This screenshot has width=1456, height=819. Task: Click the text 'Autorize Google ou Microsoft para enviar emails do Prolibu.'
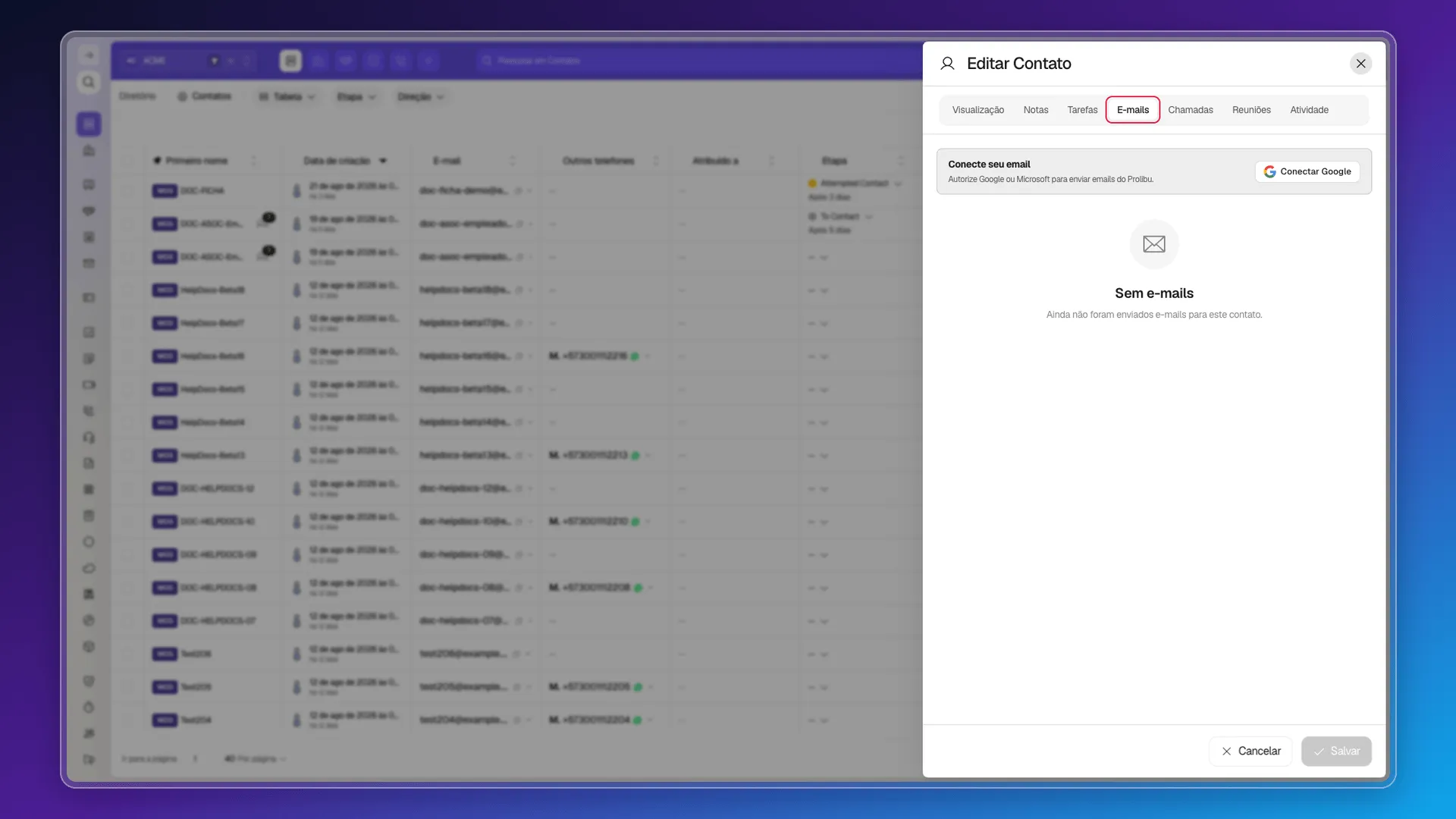point(1050,180)
